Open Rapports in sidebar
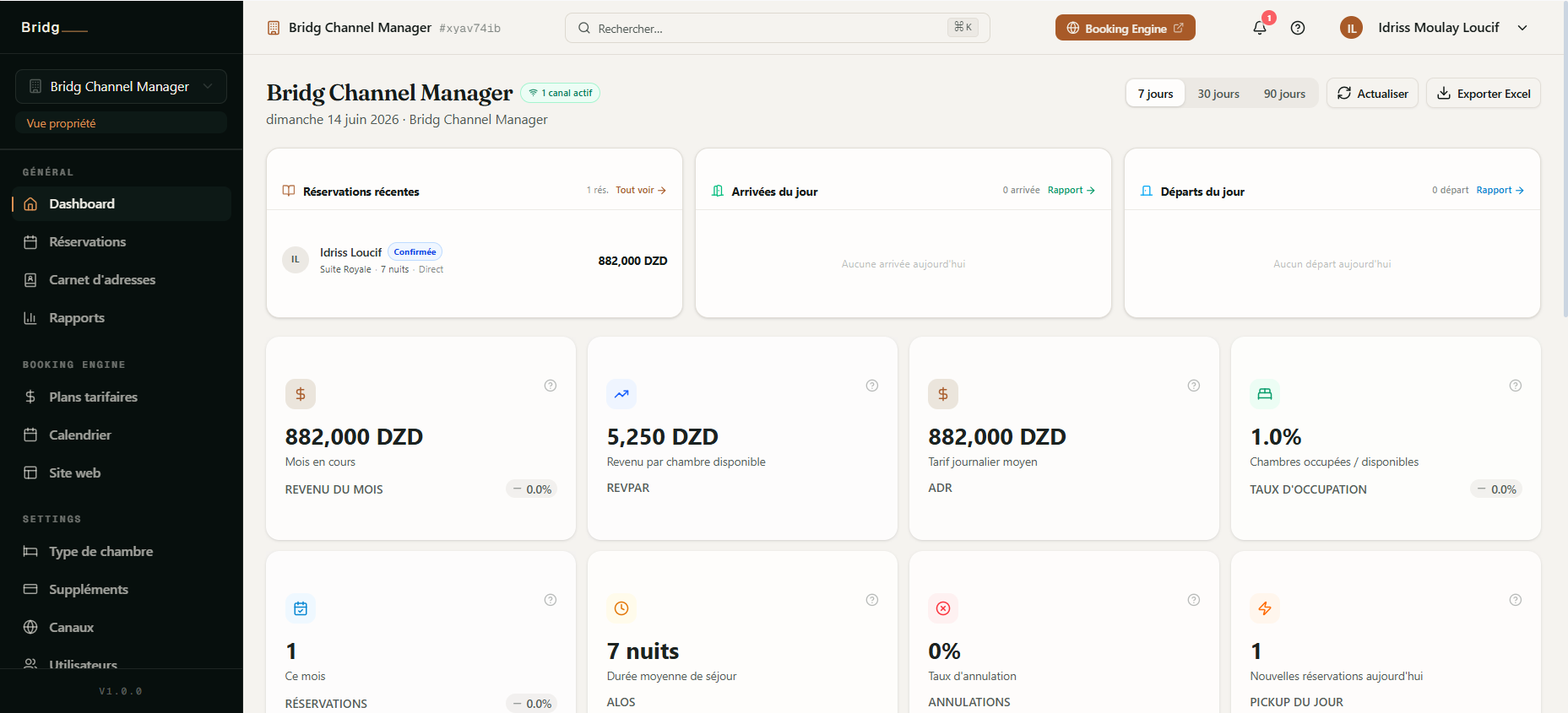 tap(122, 318)
